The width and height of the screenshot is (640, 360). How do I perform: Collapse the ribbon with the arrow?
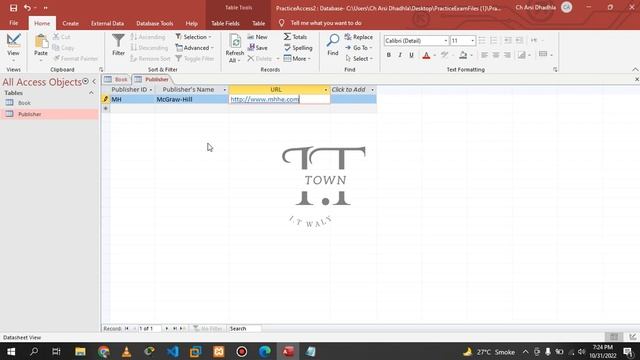pyautogui.click(x=635, y=70)
